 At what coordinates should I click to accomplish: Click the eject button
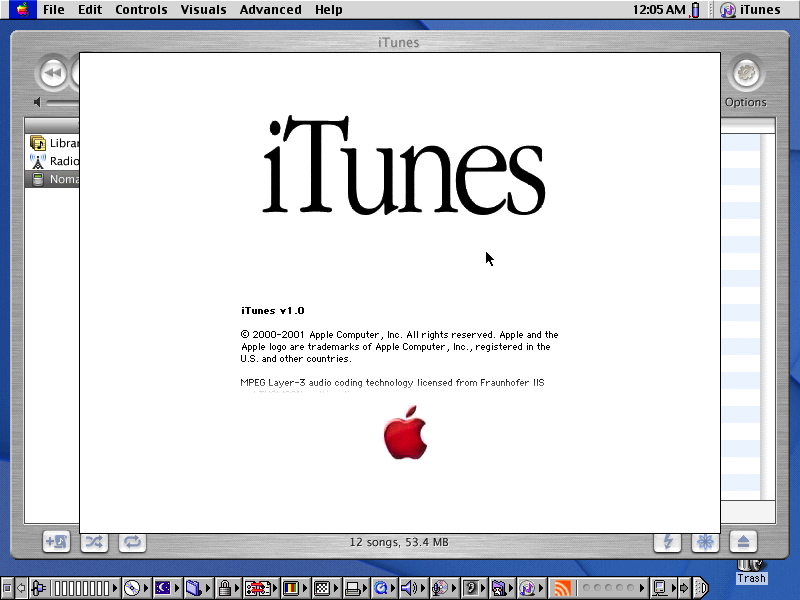(743, 541)
